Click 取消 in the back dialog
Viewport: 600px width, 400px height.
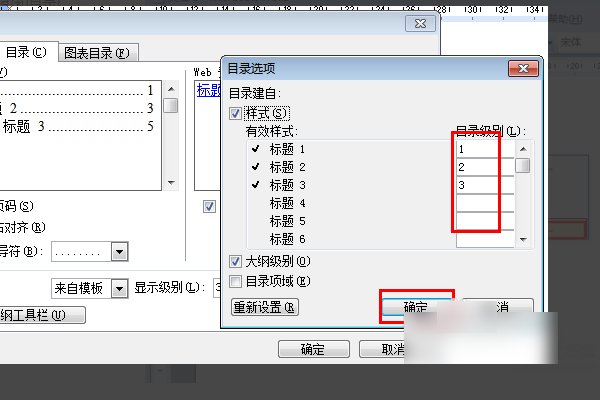click(x=383, y=349)
